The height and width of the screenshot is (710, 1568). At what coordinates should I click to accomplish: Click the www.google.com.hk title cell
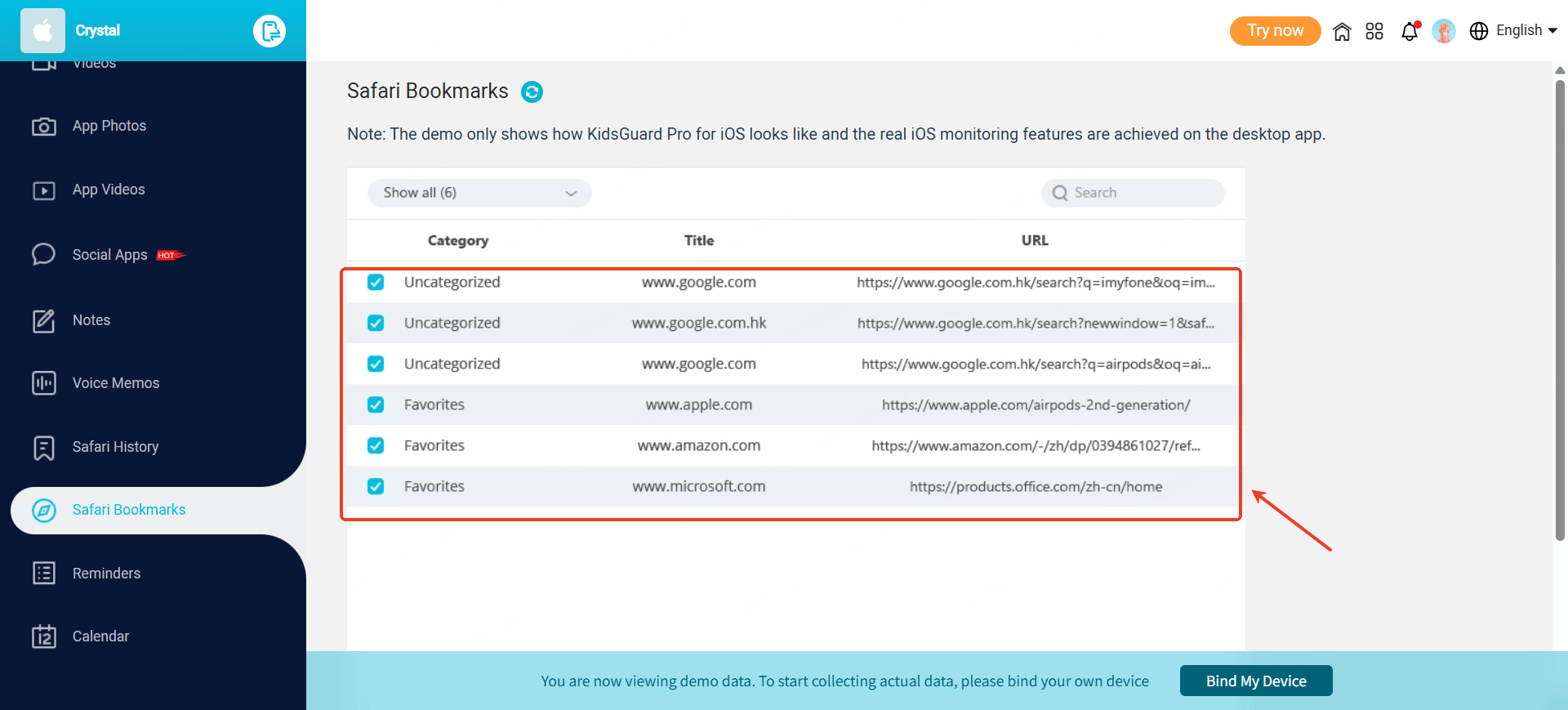click(x=699, y=323)
